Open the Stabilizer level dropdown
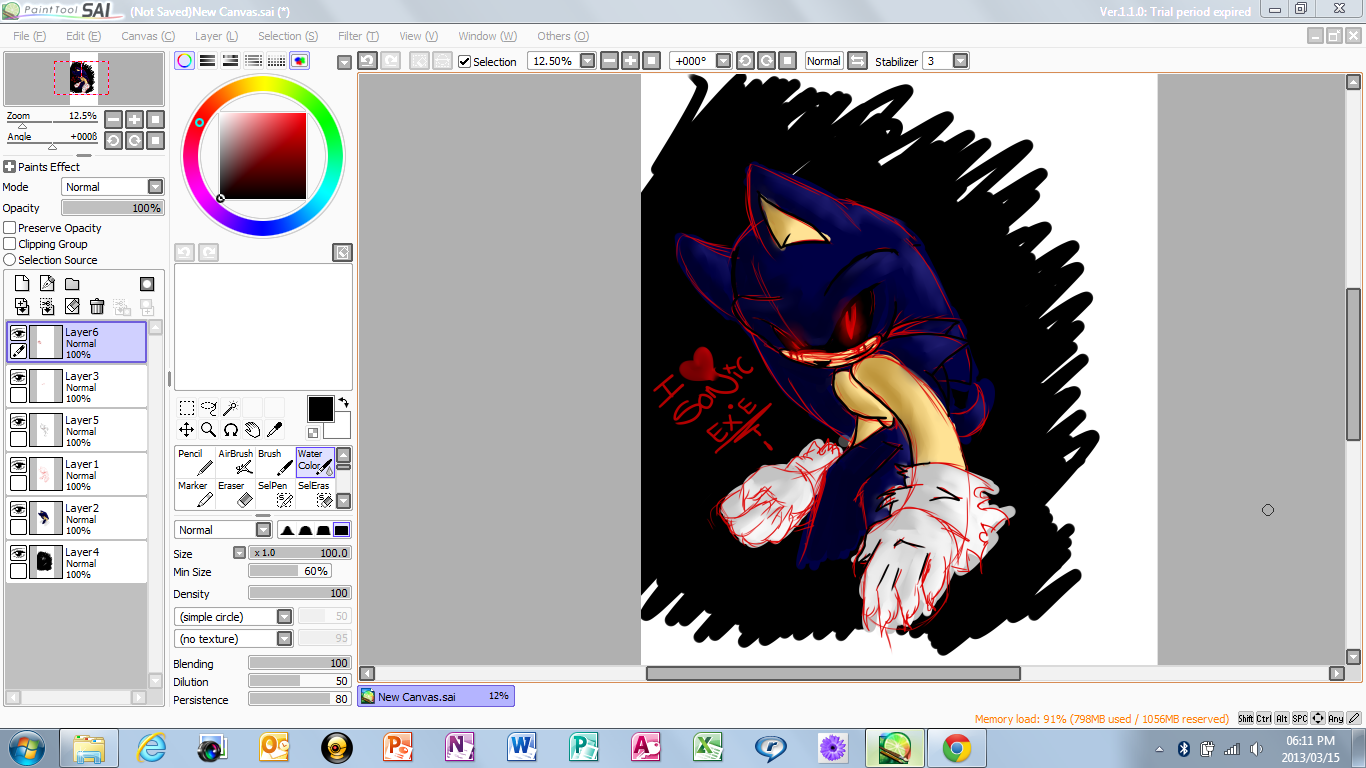Image resolution: width=1366 pixels, height=768 pixels. tap(960, 61)
